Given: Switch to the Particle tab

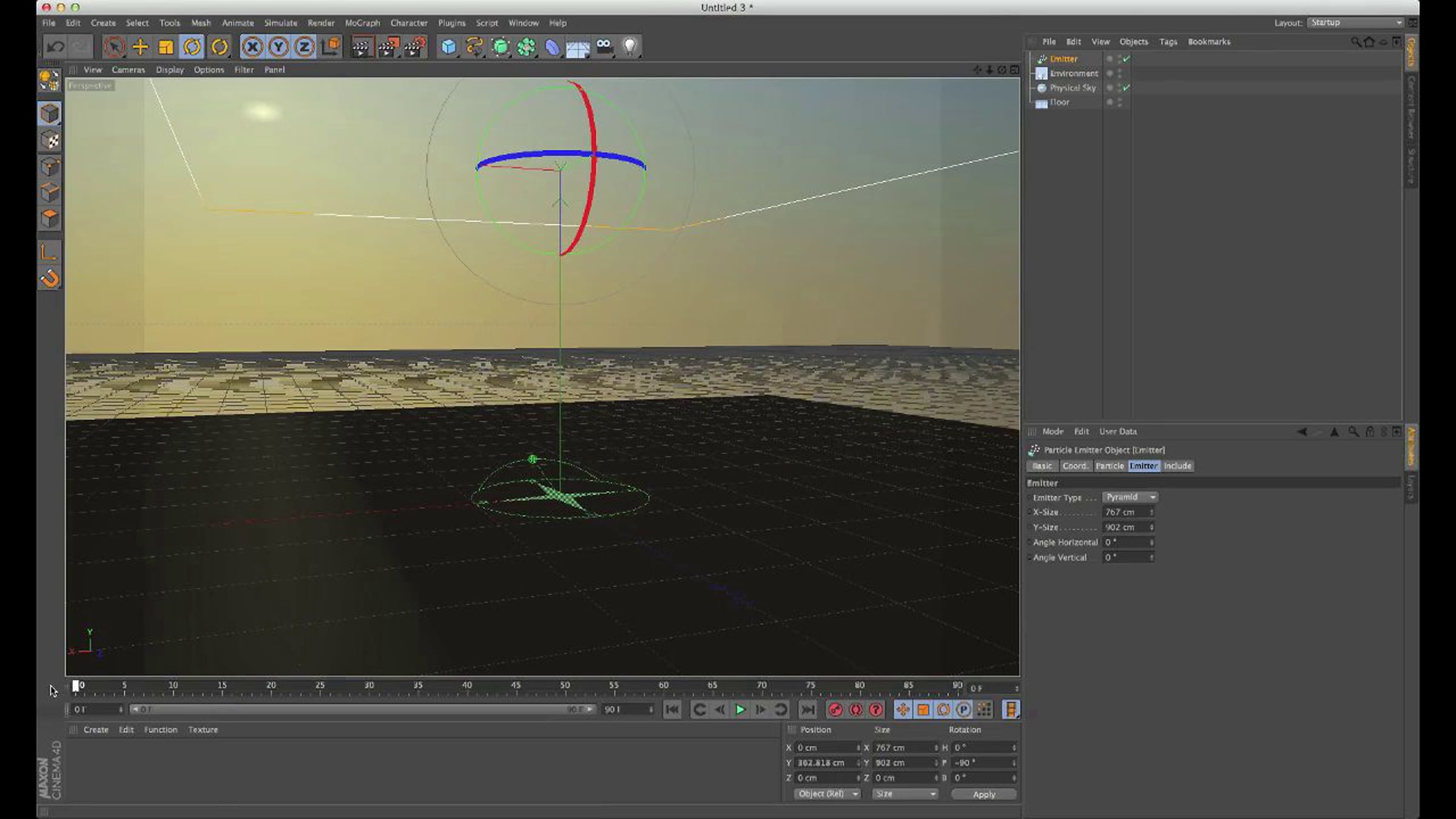Looking at the screenshot, I should 1110,466.
